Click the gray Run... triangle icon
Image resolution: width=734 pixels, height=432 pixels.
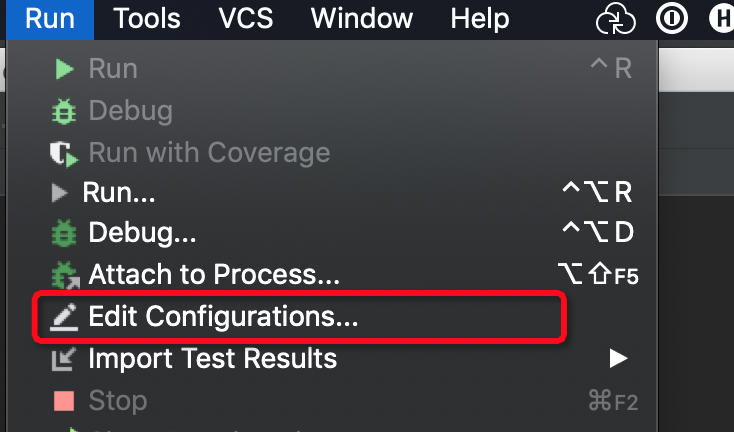click(x=61, y=192)
